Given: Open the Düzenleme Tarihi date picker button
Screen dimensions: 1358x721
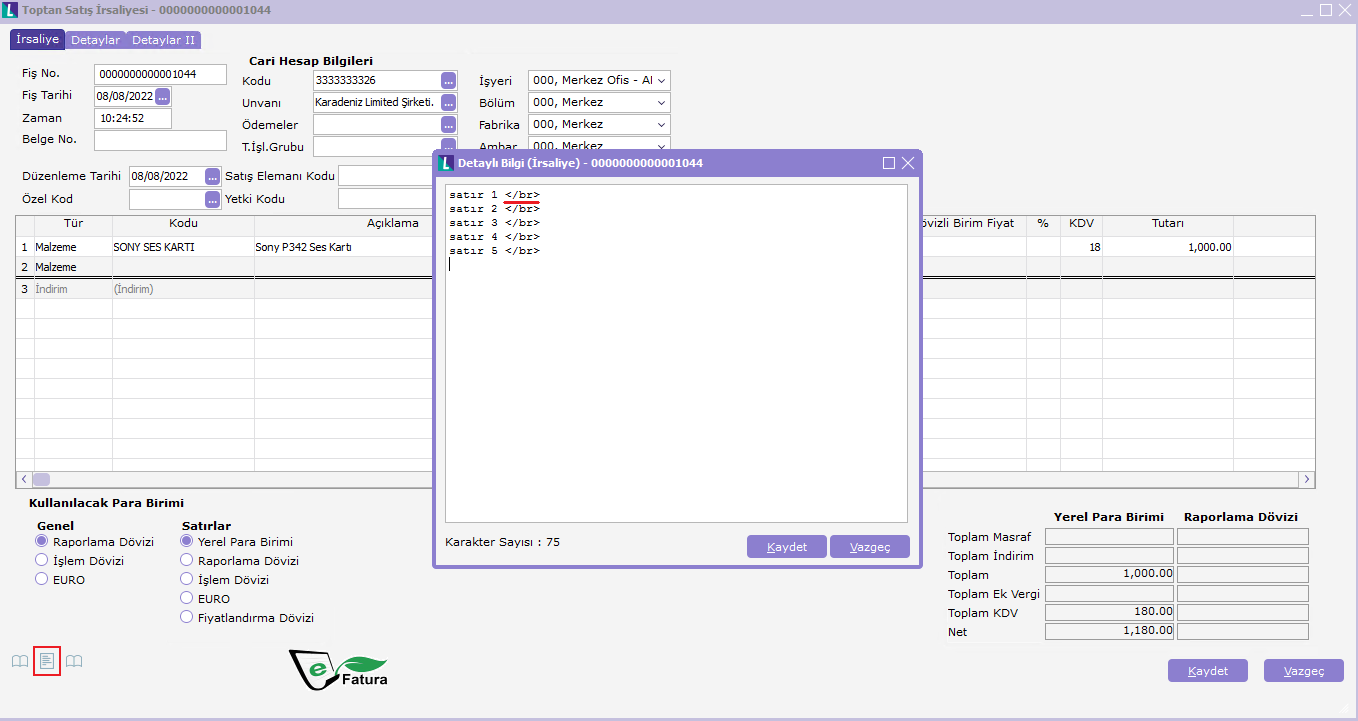Looking at the screenshot, I should pos(212,176).
